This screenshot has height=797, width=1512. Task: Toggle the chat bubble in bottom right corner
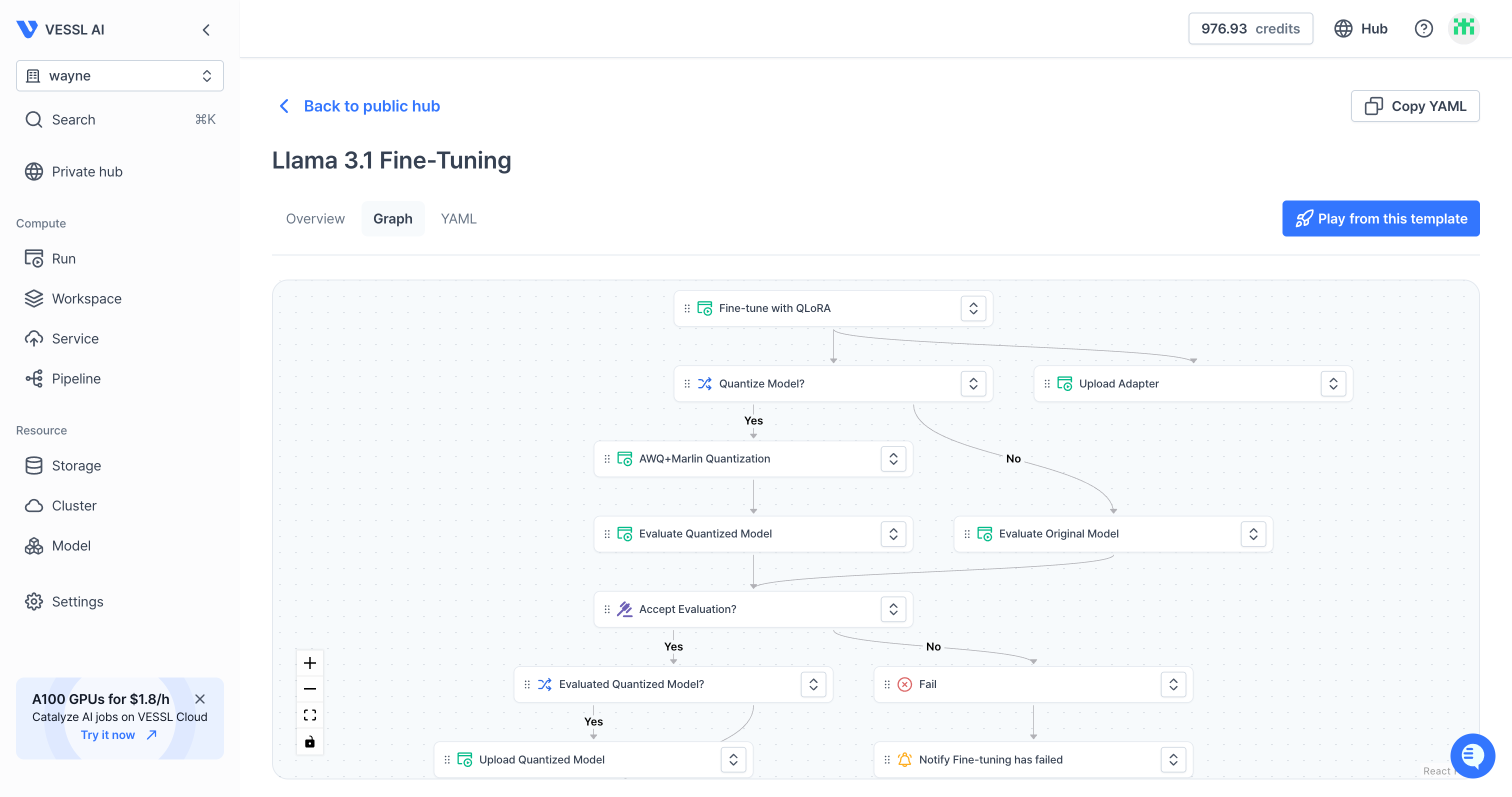[x=1473, y=756]
